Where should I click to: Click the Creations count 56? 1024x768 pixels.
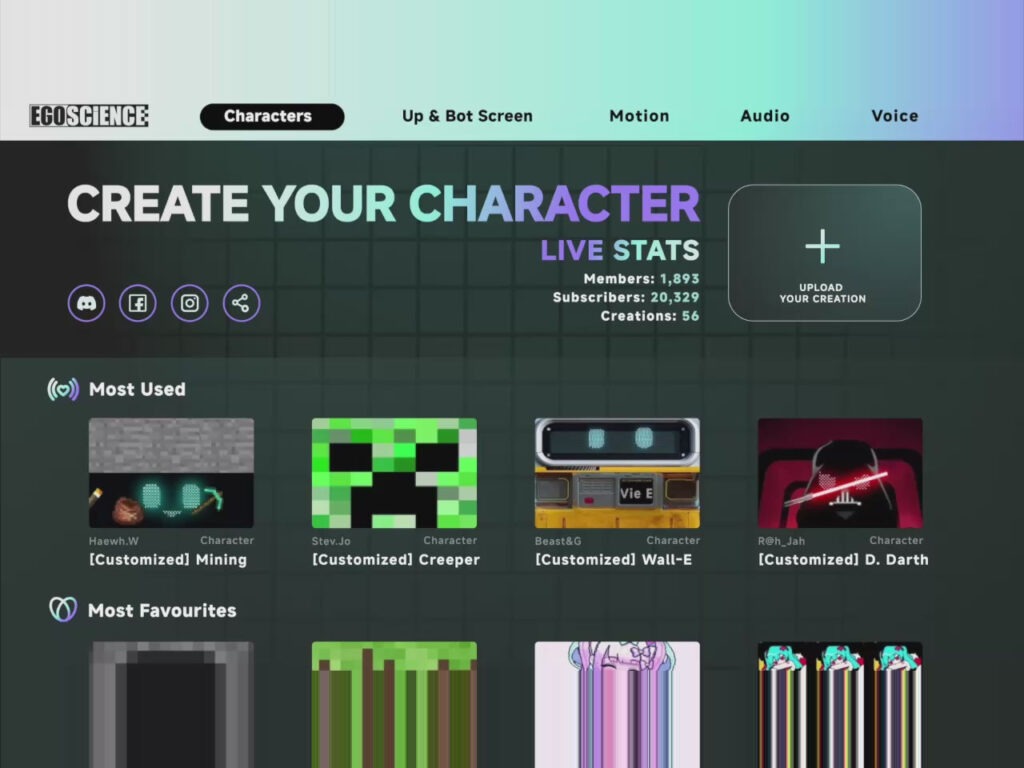[690, 316]
